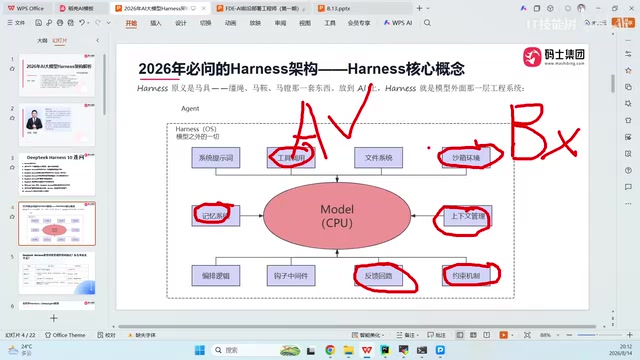The width and height of the screenshot is (640, 360).
Task: Select slide 2 thumbnail with presenter photo
Action: click(57, 124)
